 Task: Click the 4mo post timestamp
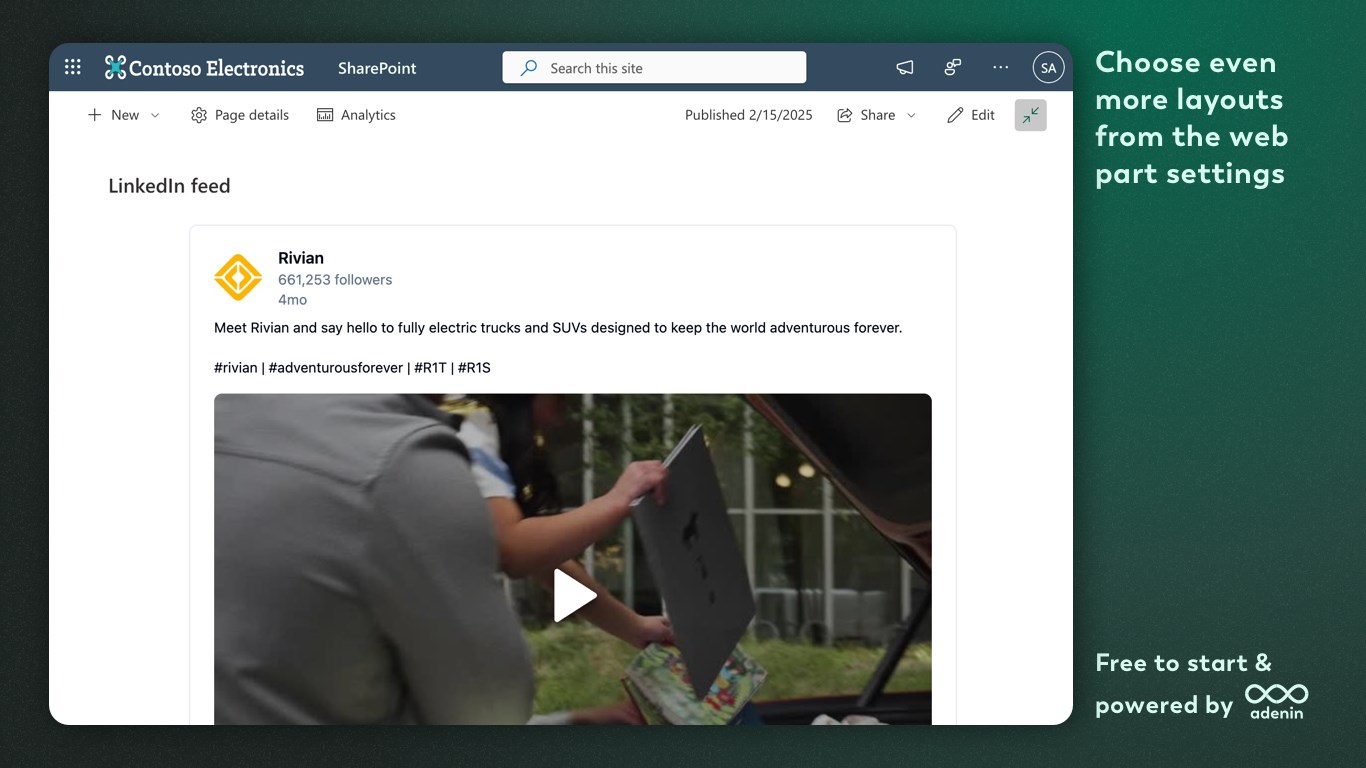coord(292,300)
